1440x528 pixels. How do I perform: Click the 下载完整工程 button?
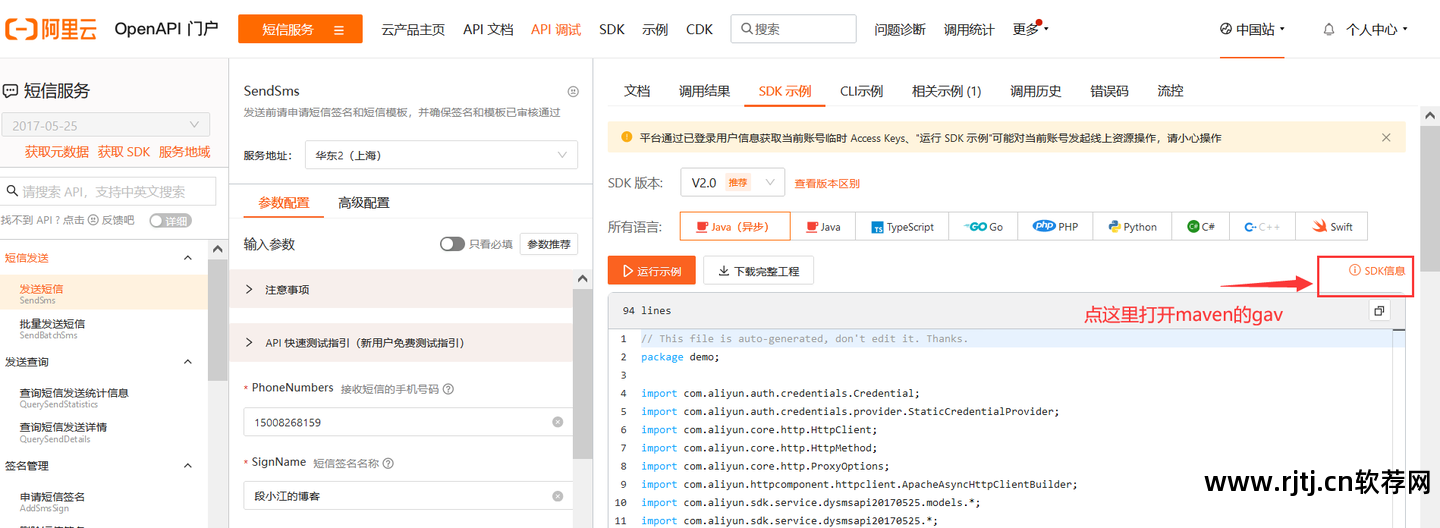tap(758, 270)
